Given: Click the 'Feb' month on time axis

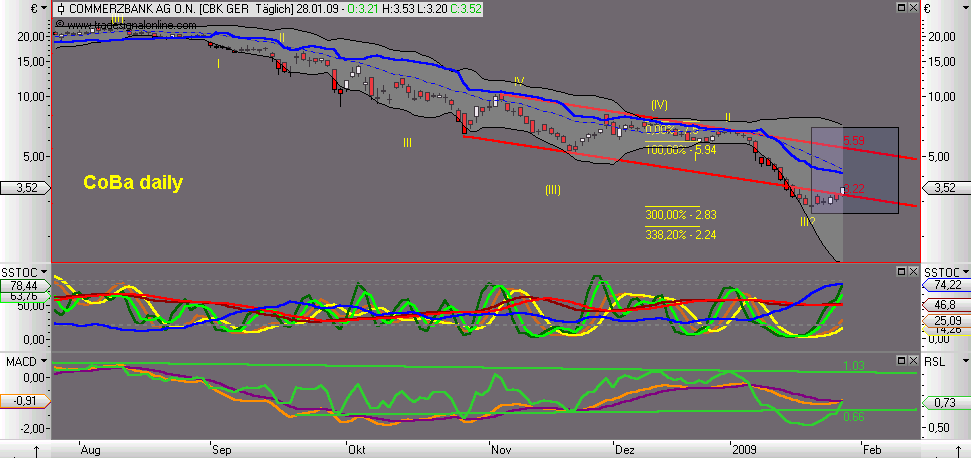Looking at the screenshot, I should click(871, 450).
